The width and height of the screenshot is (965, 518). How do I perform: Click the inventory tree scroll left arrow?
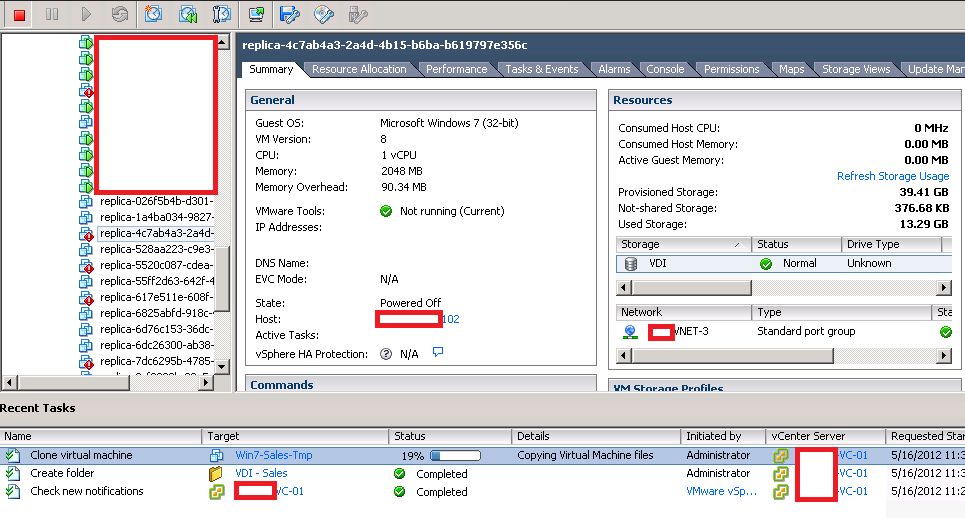9,383
